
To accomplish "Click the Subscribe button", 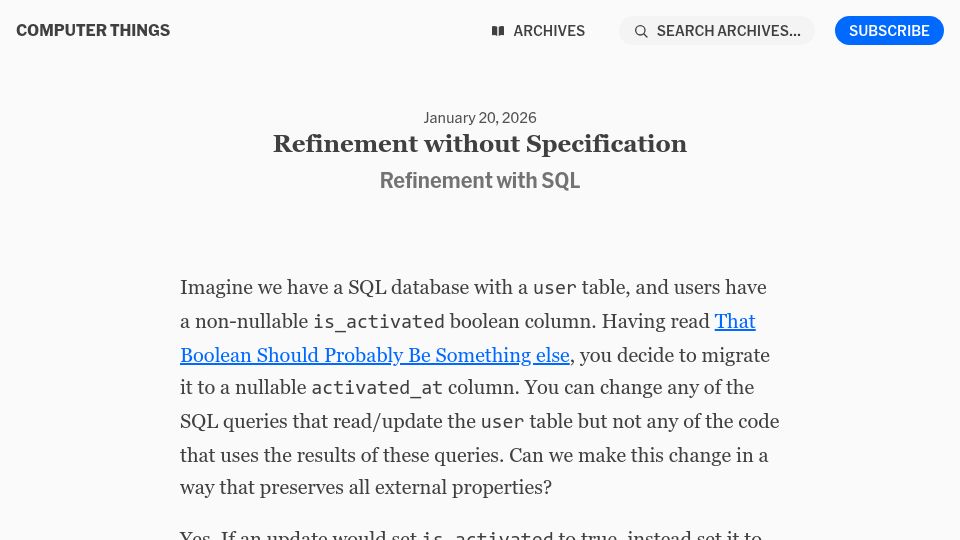I will 889,31.
